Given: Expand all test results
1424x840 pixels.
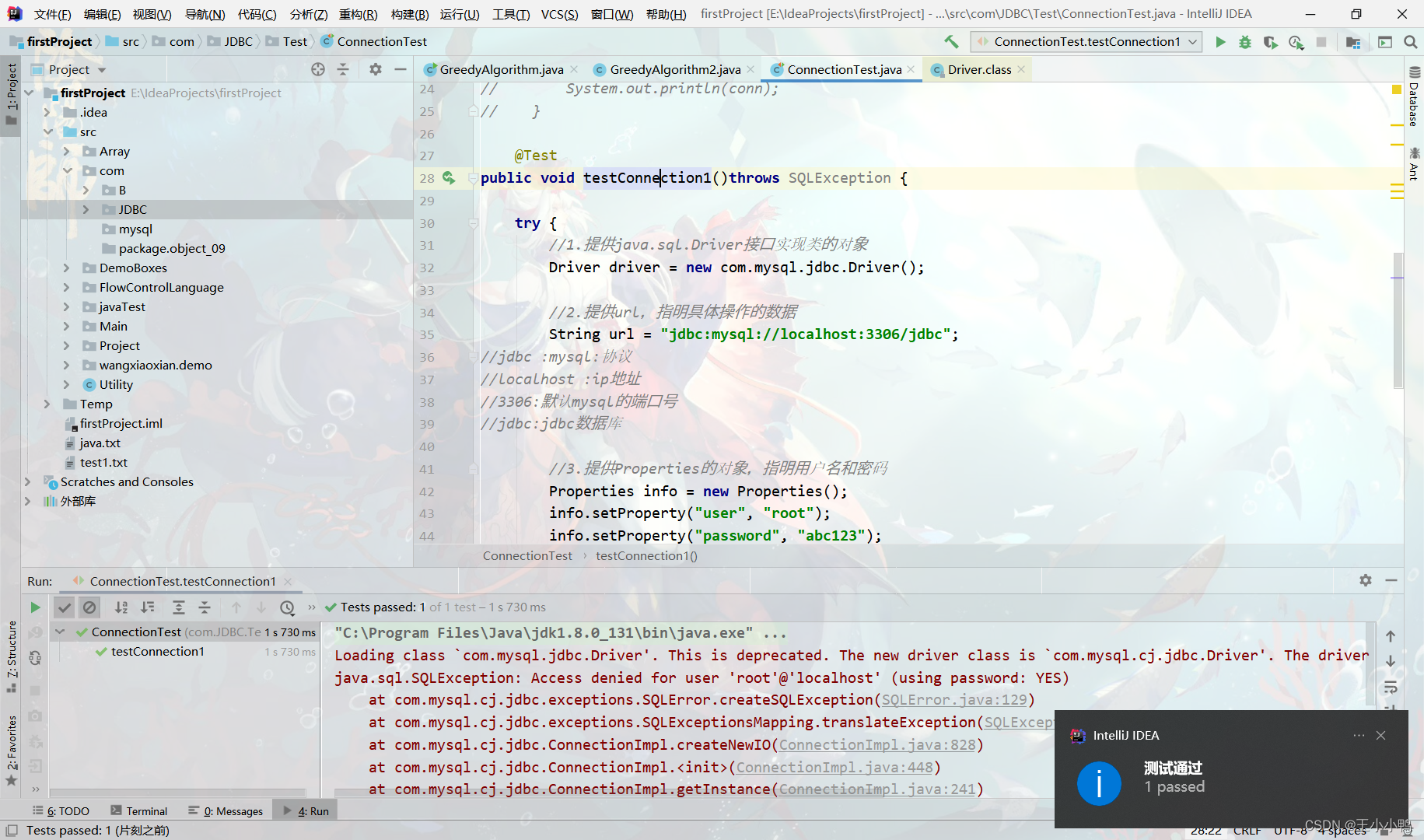Looking at the screenshot, I should (x=179, y=607).
